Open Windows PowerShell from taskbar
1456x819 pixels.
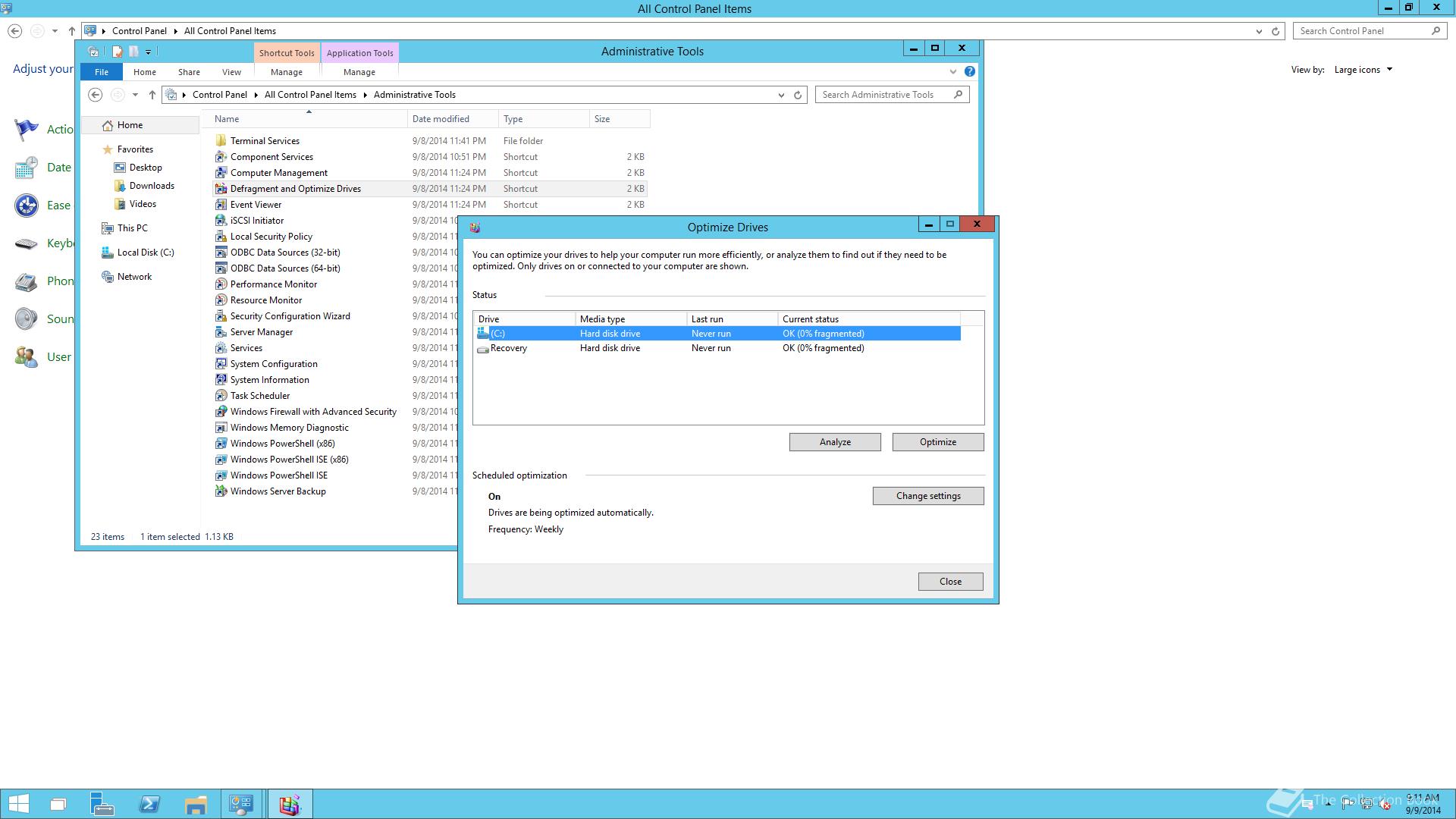149,804
